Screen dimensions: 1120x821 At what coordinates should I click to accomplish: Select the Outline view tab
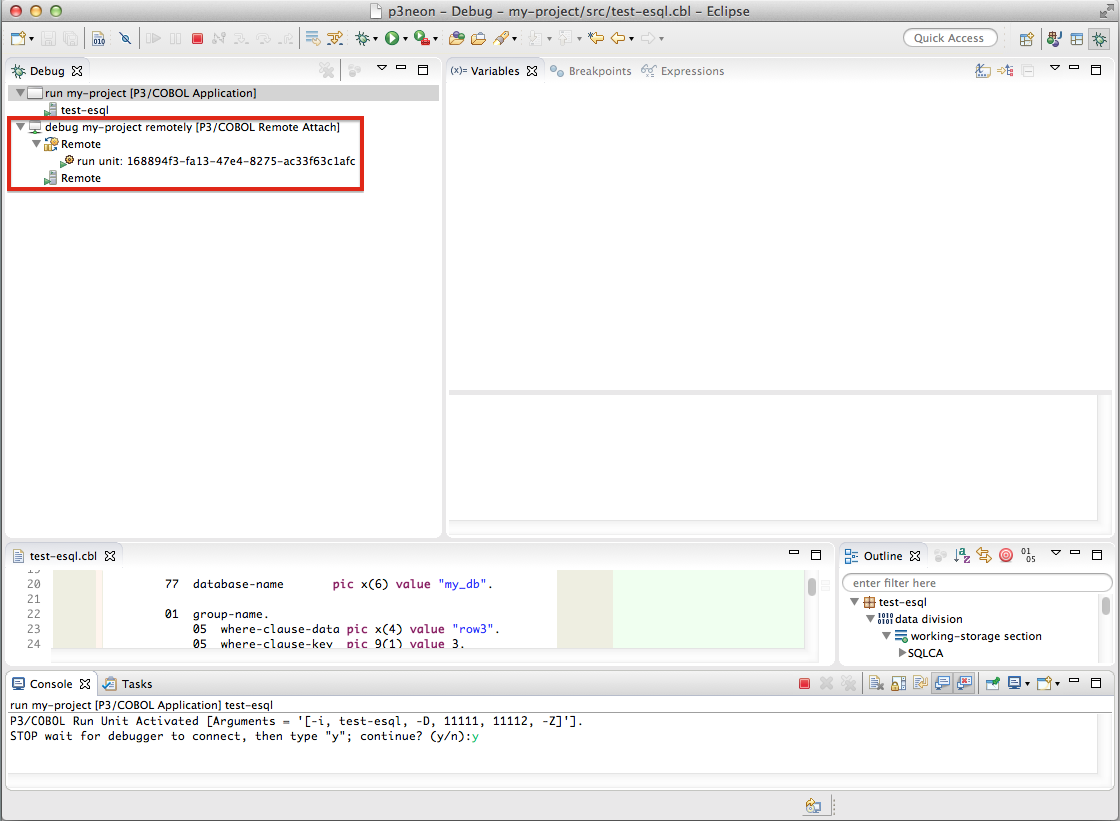(x=883, y=556)
